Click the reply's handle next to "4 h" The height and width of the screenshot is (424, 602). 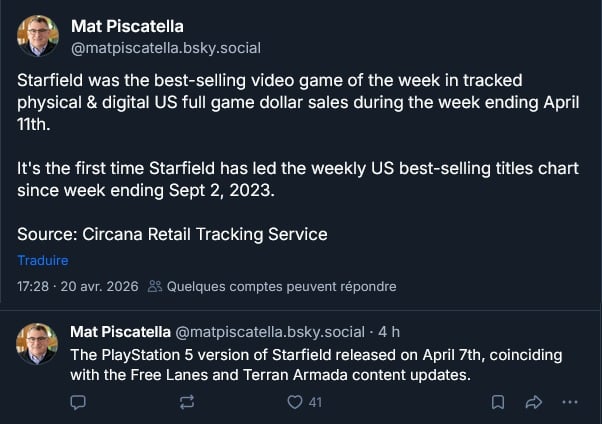tap(271, 331)
